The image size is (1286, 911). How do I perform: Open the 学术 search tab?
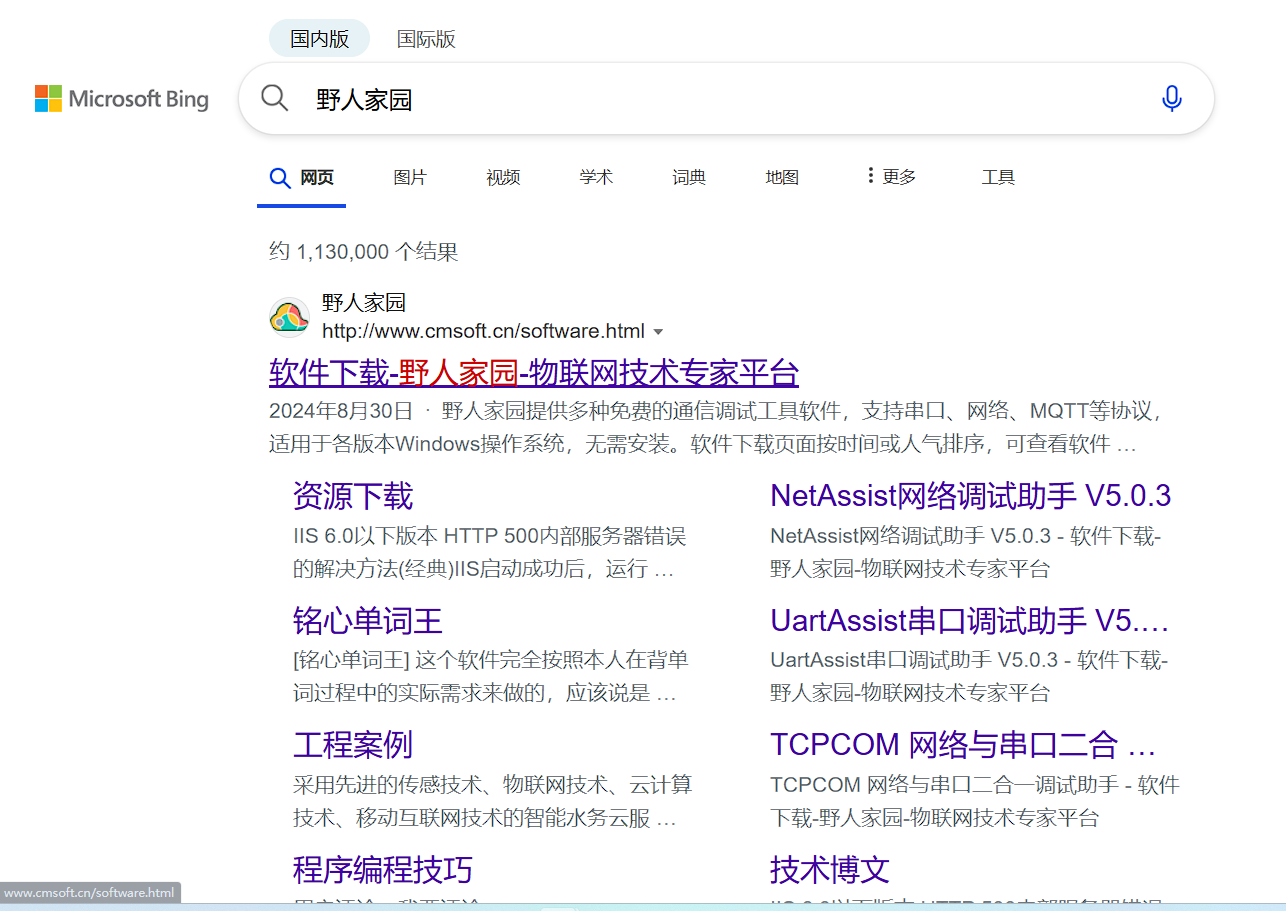(x=596, y=178)
